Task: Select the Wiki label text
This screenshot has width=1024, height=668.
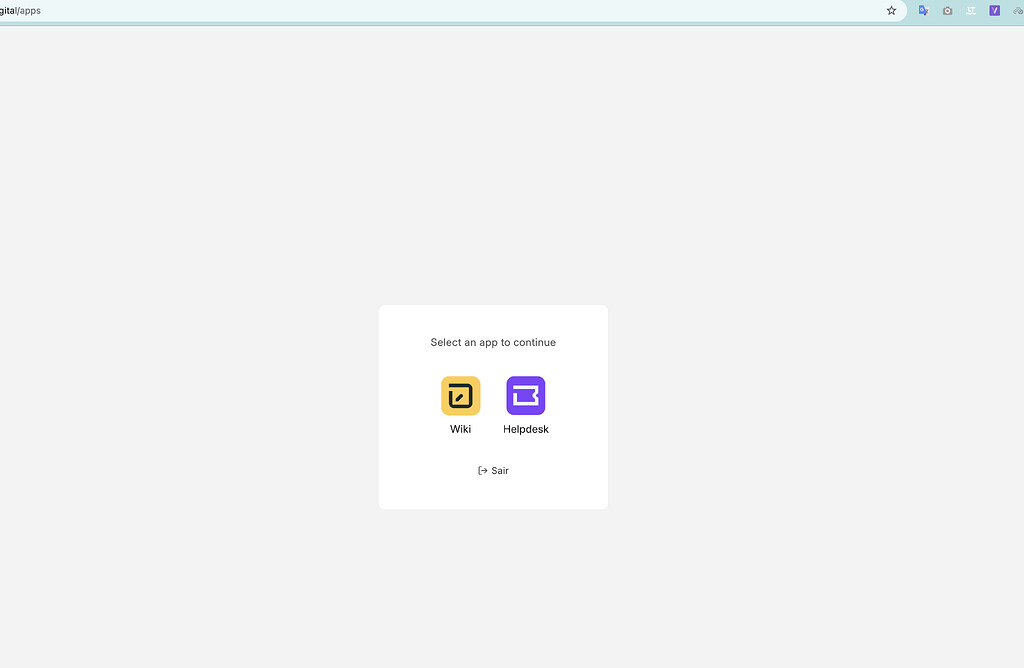Action: pyautogui.click(x=460, y=428)
